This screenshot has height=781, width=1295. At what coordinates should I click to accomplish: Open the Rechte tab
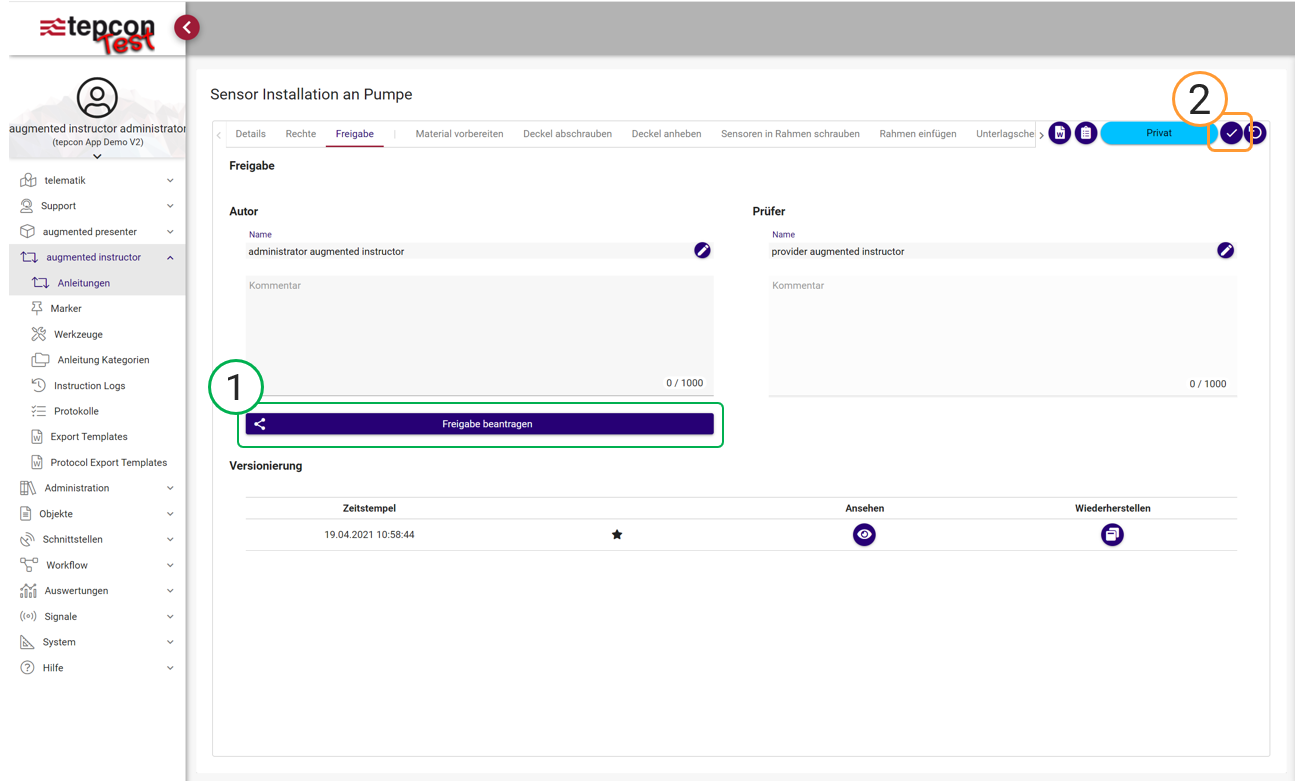300,134
